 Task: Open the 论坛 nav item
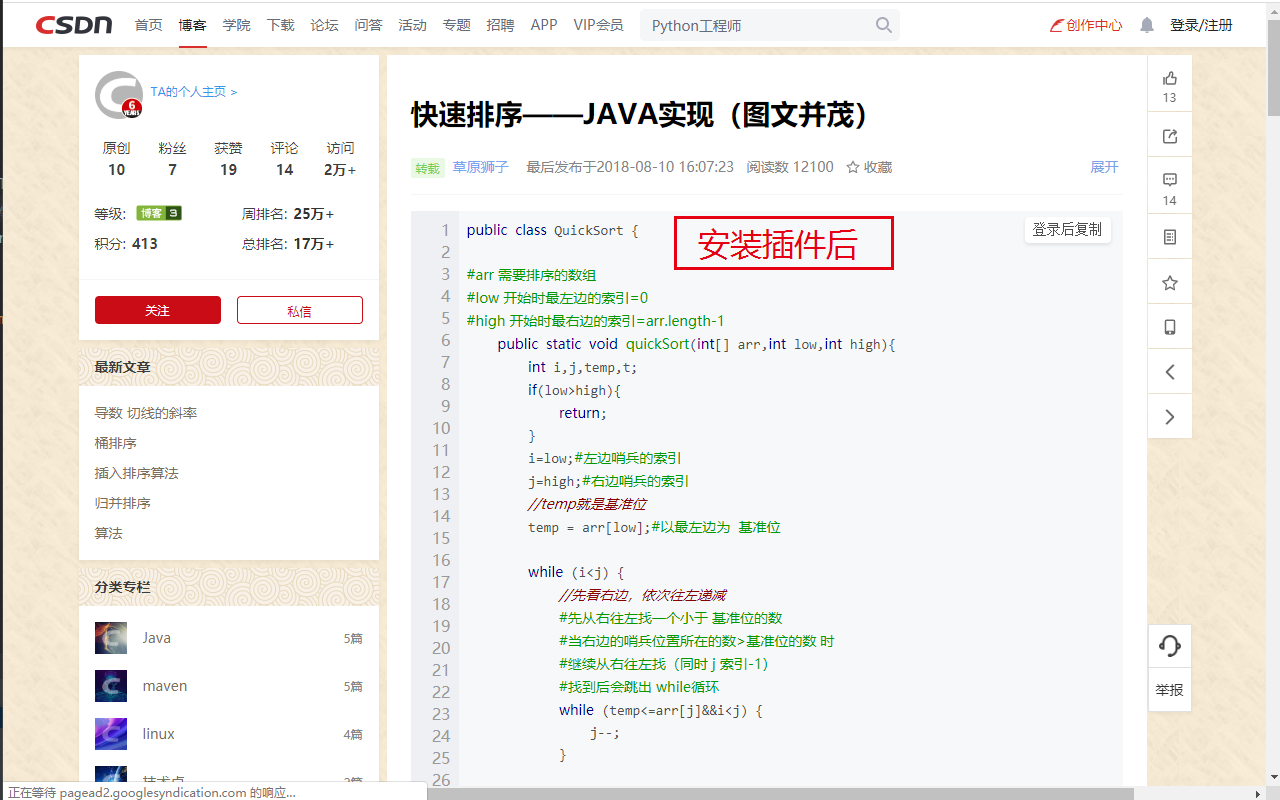point(324,25)
